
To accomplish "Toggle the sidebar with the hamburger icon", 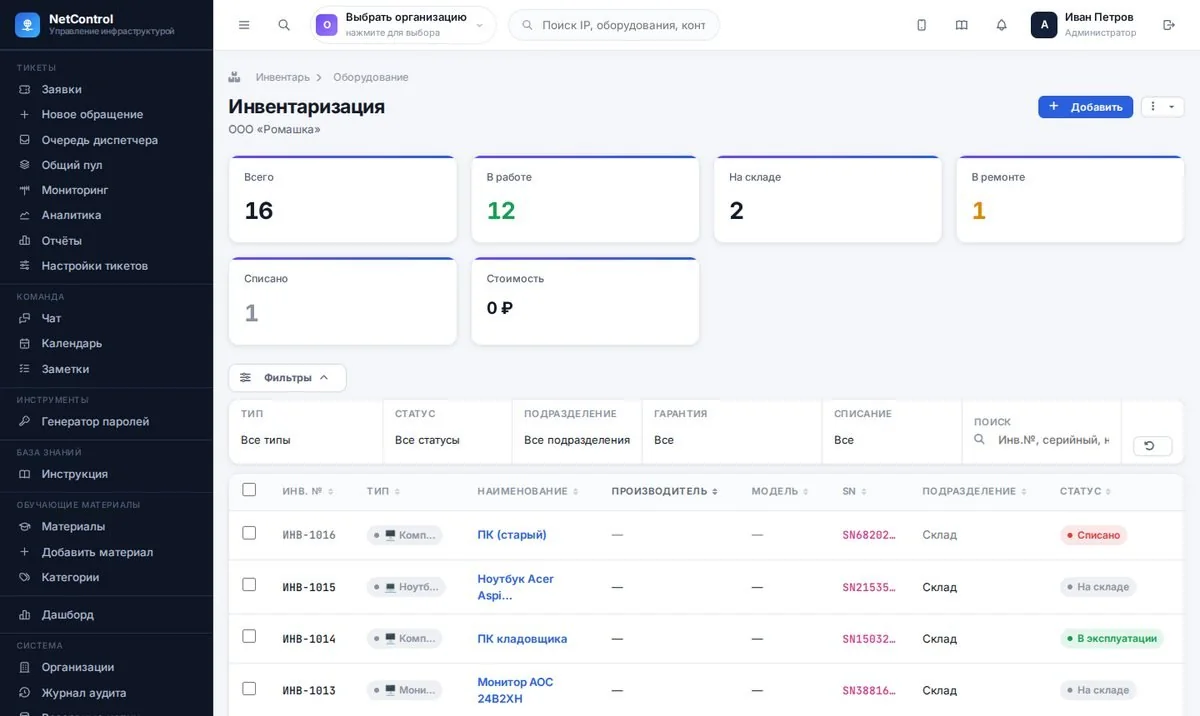I will point(244,25).
